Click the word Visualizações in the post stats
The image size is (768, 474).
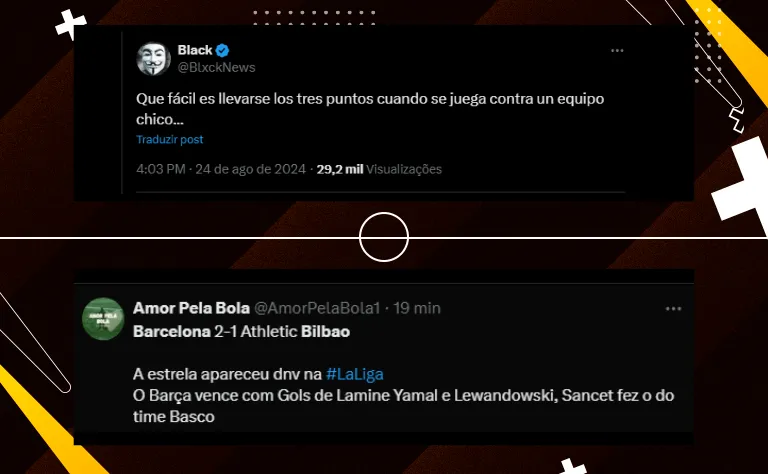pos(404,169)
